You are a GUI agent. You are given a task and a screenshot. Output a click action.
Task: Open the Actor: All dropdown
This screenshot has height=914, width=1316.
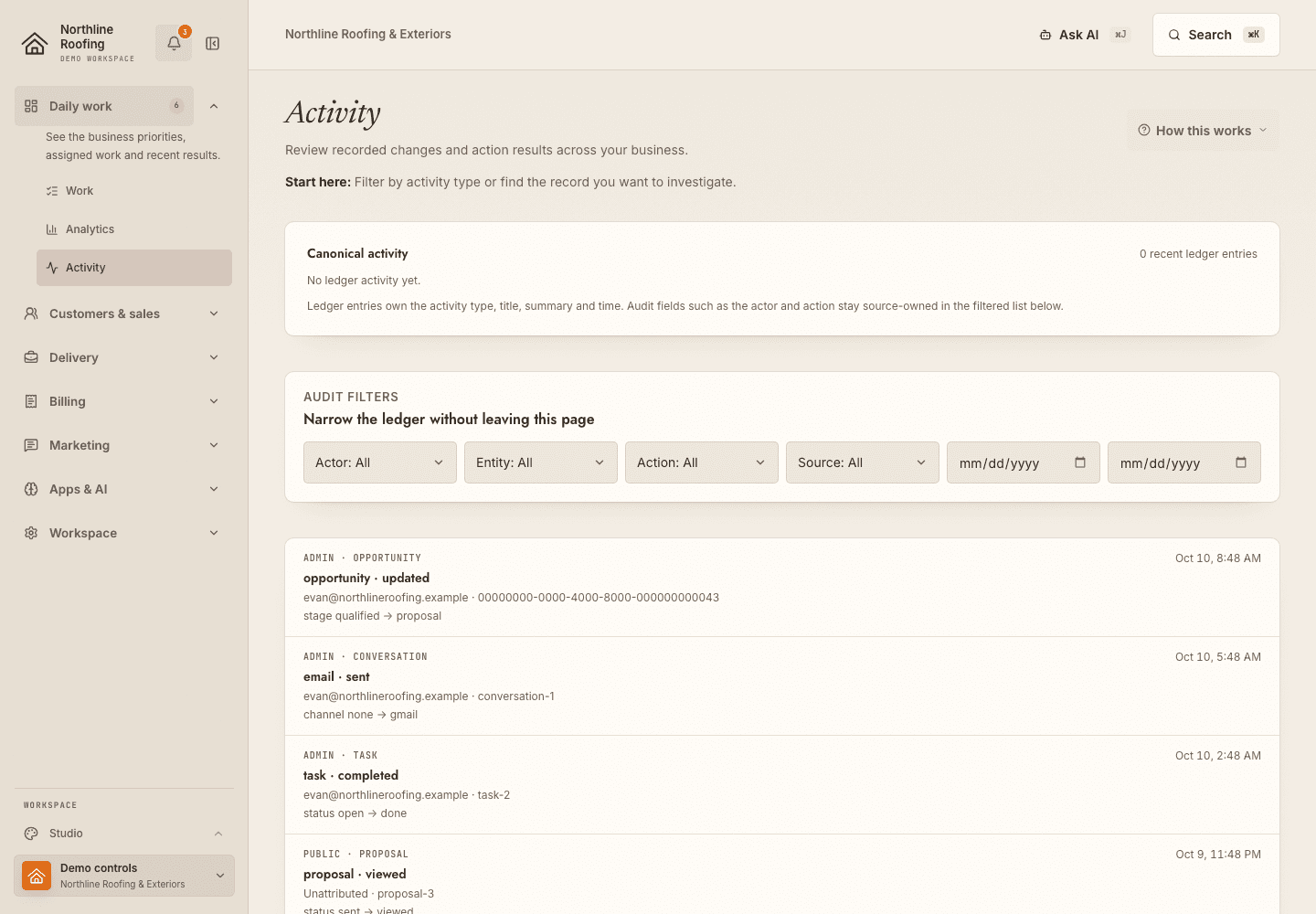point(380,462)
